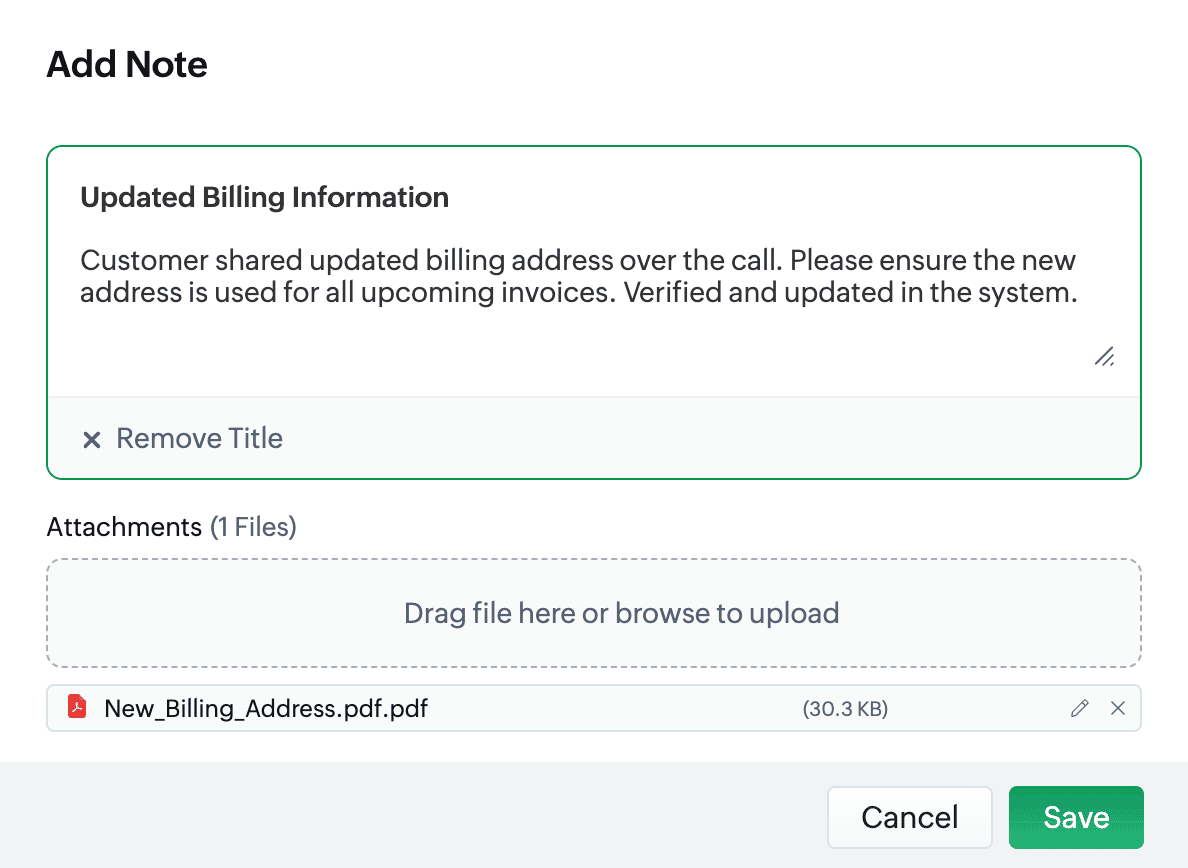Viewport: 1188px width, 868px height.
Task: Click the pencil icon to rename attachment
Action: click(x=1079, y=708)
